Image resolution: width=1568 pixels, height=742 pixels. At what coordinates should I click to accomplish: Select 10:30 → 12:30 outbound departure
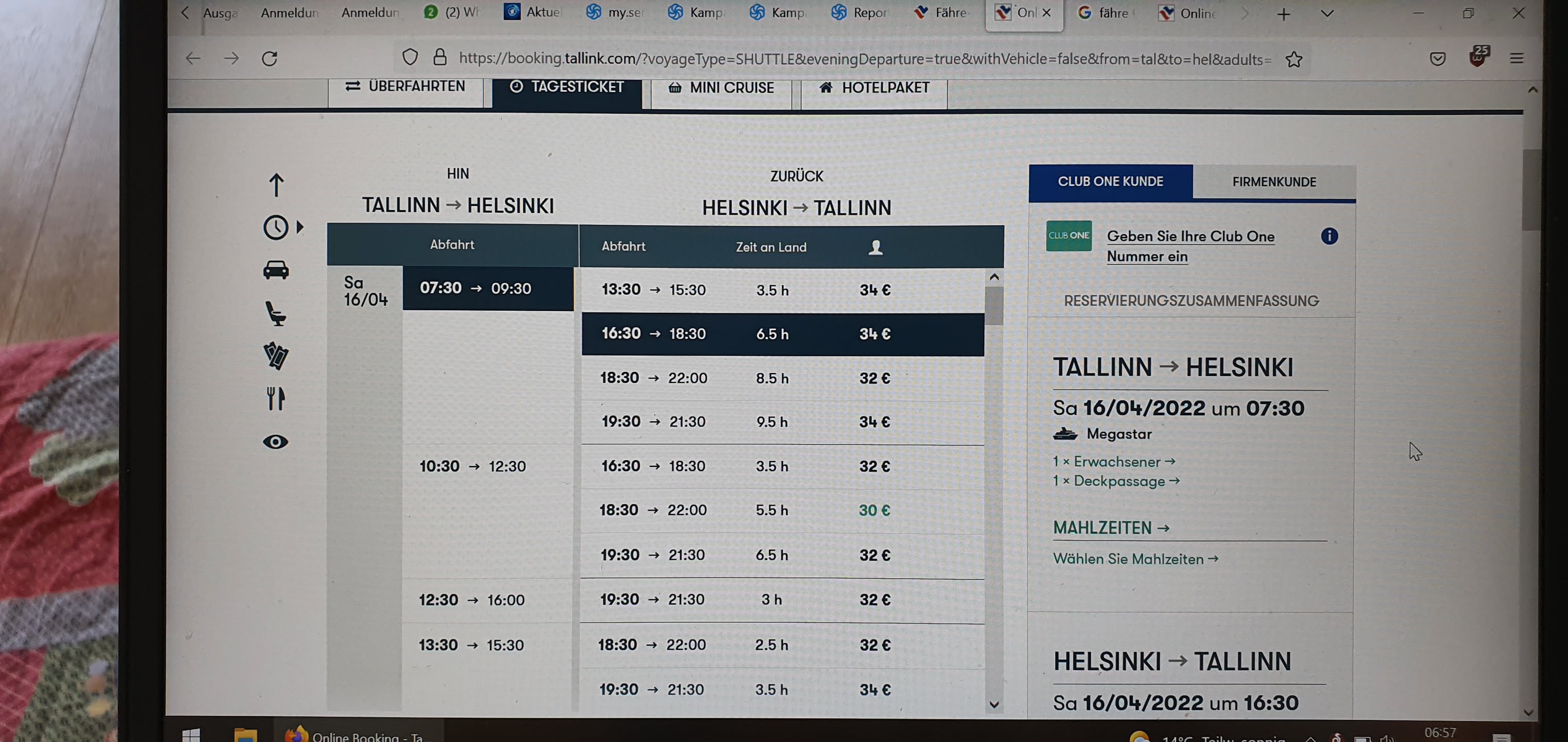473,466
